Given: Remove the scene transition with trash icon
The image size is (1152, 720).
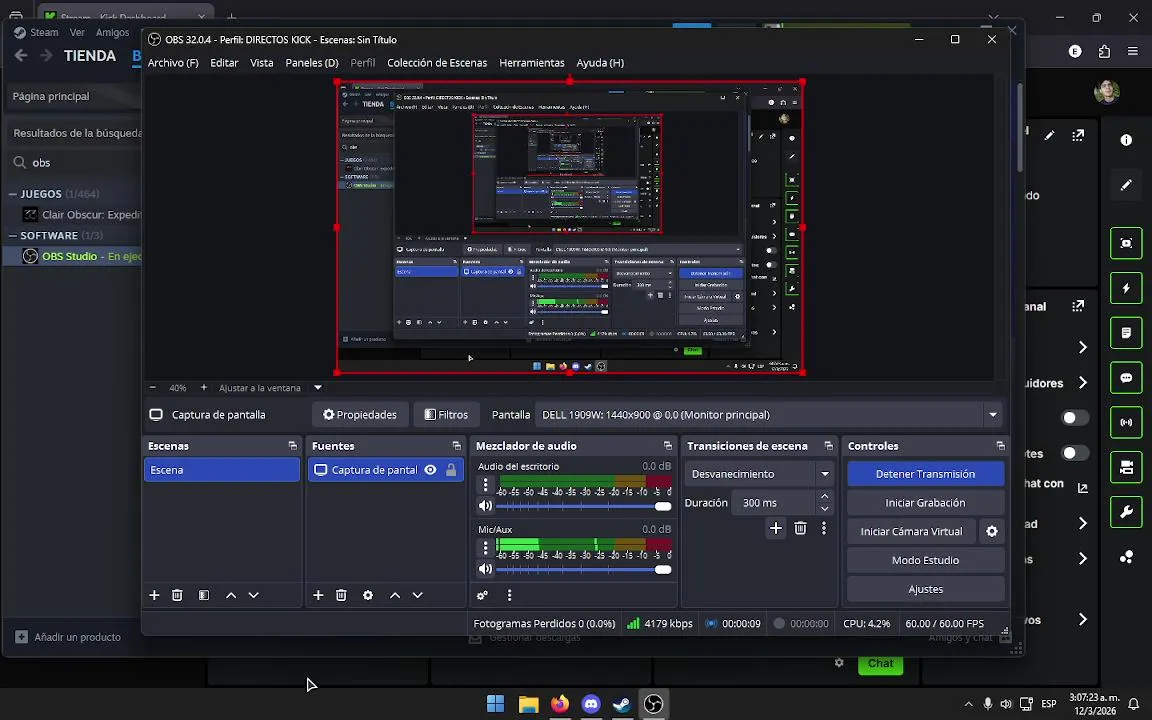Looking at the screenshot, I should (801, 528).
